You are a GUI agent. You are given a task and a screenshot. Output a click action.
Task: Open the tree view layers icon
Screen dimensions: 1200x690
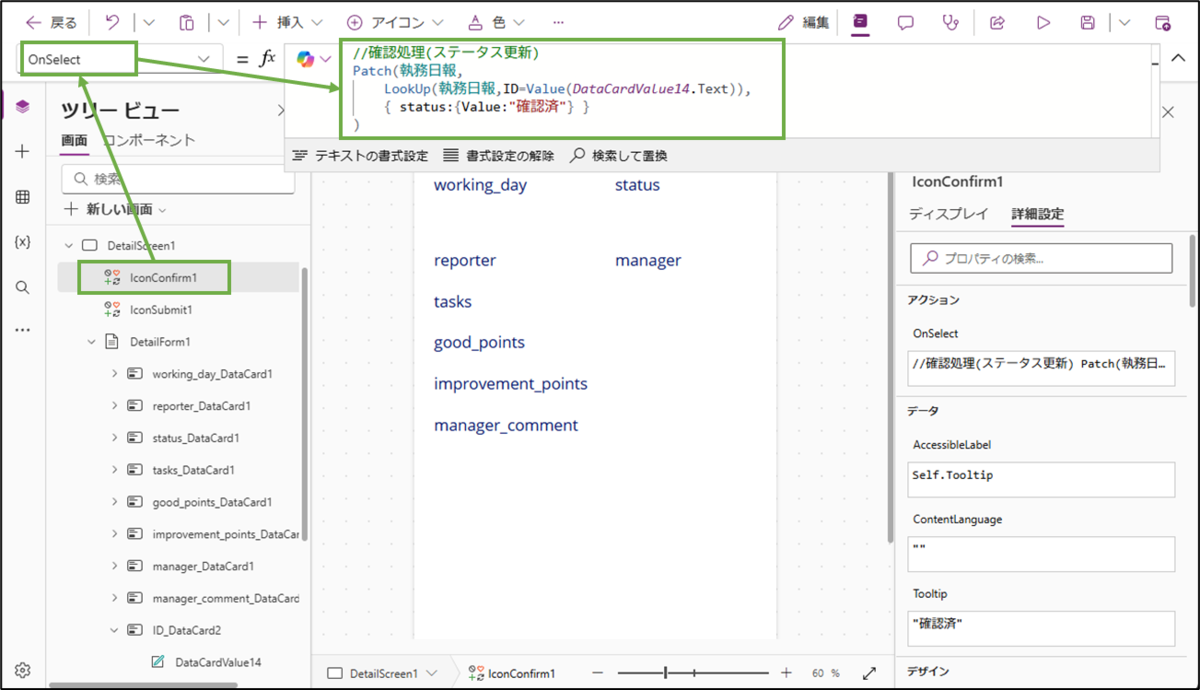pyautogui.click(x=22, y=107)
